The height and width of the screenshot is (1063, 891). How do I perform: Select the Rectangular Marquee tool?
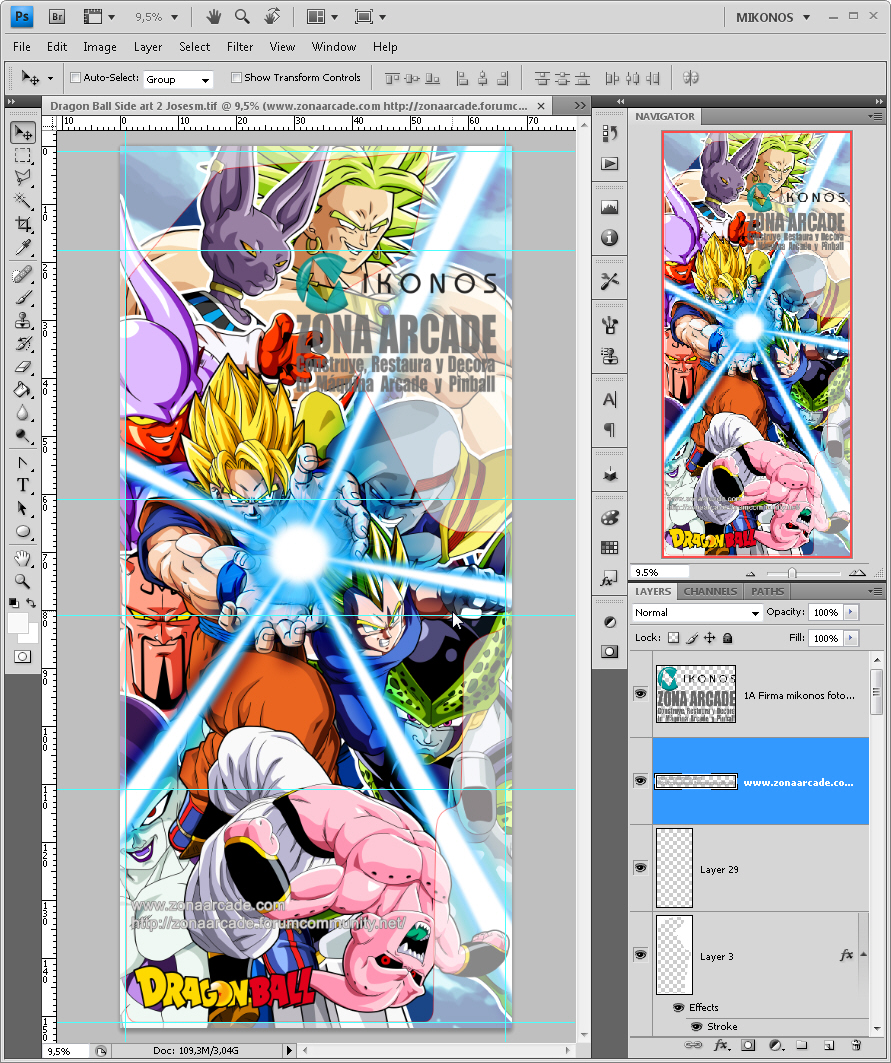tap(23, 155)
